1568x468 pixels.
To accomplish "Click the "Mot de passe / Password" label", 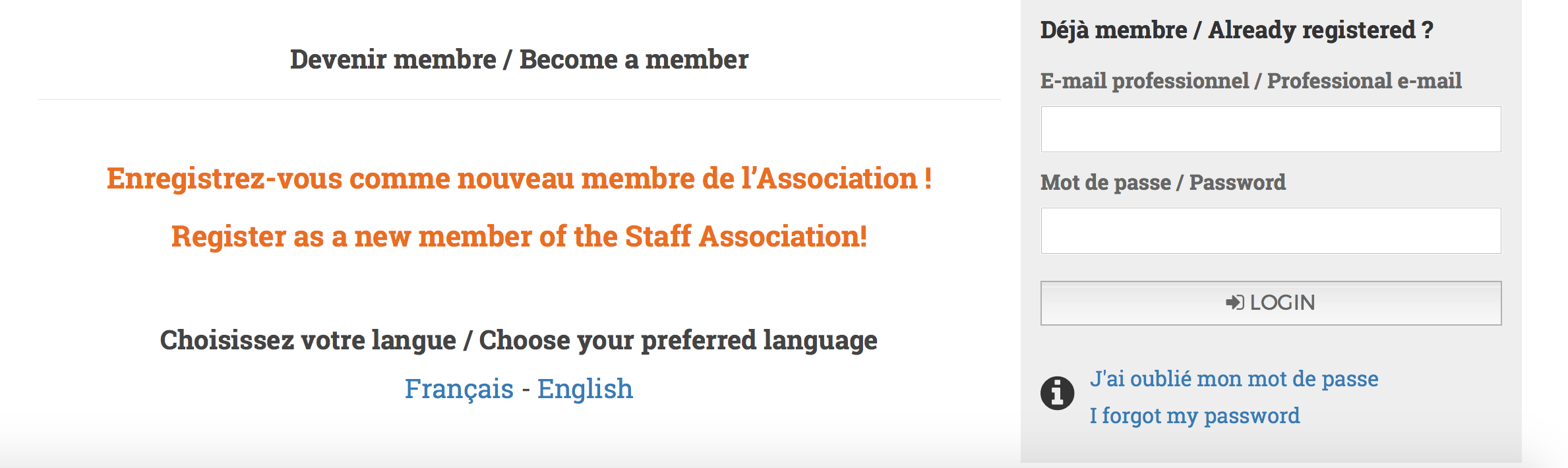I will click(1162, 183).
